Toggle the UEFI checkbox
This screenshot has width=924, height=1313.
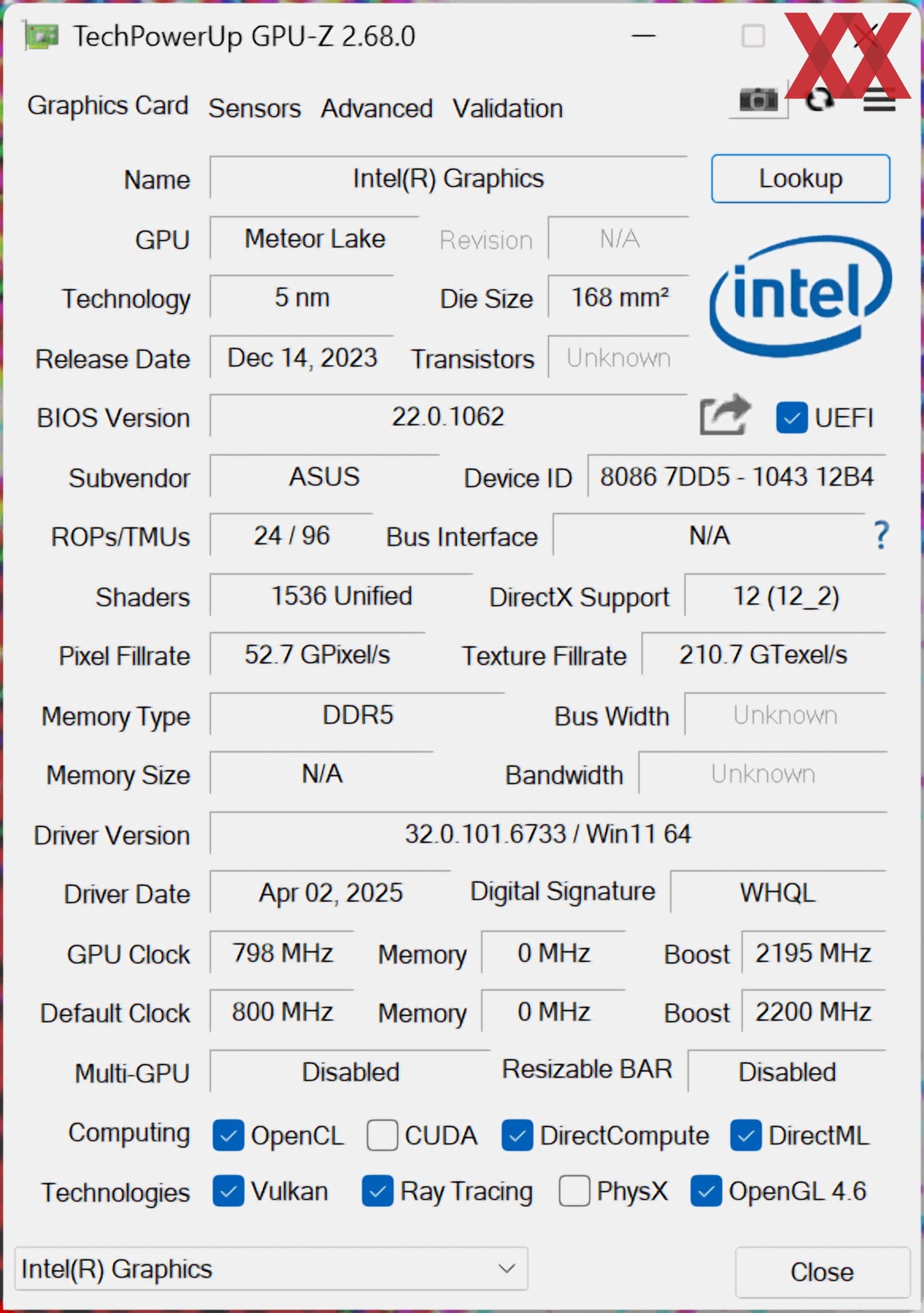click(x=791, y=417)
